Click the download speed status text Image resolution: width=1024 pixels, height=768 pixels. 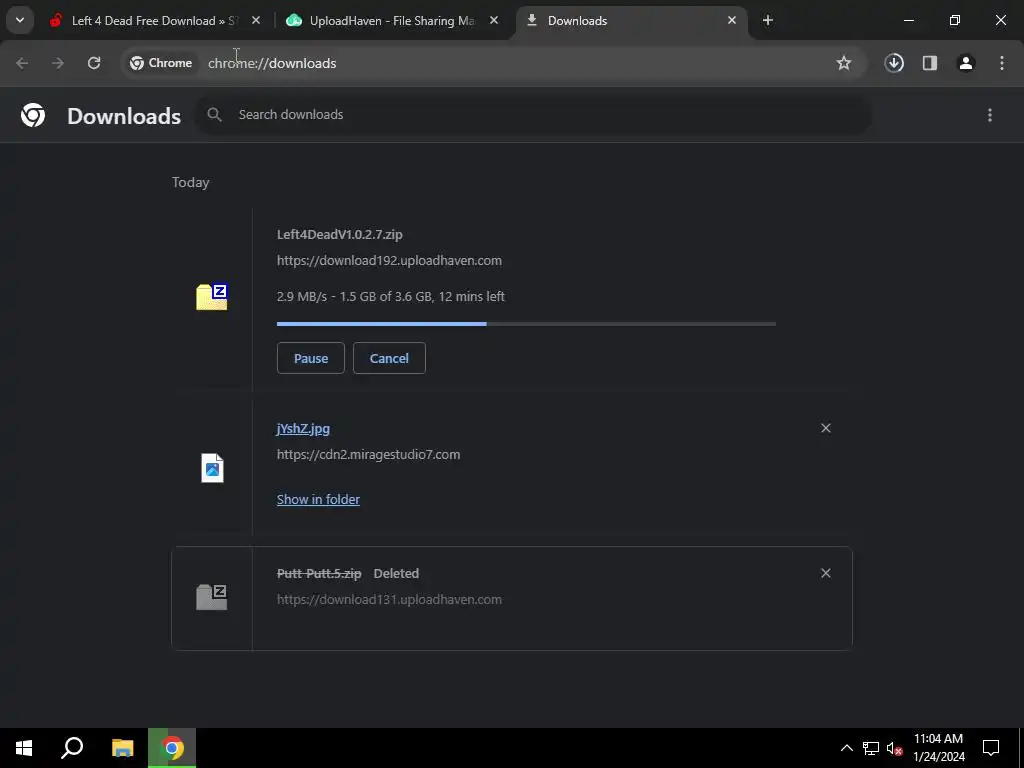391,296
